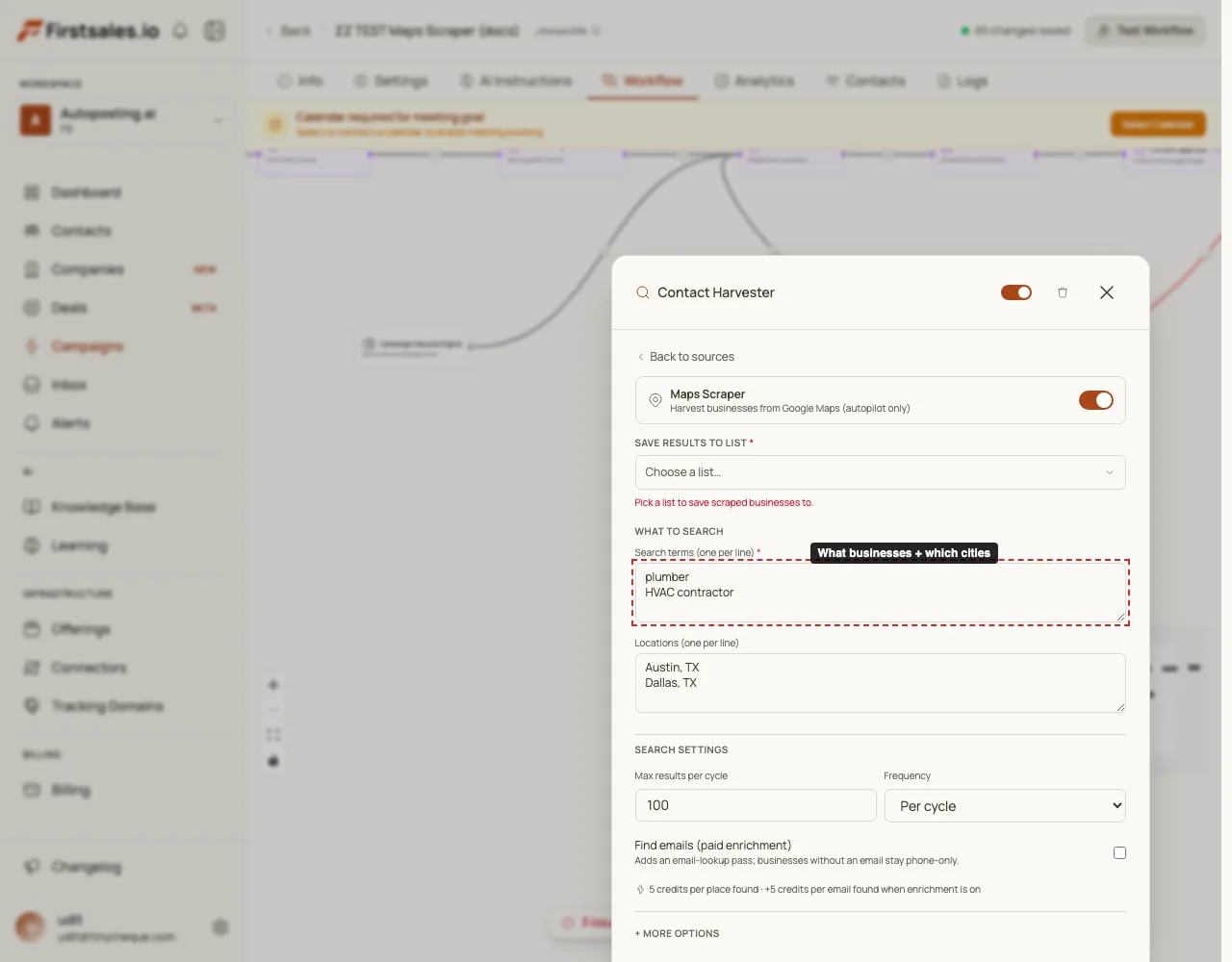The width and height of the screenshot is (1232, 962).
Task: Open Connectors in the sidebar
Action: pyautogui.click(x=90, y=668)
